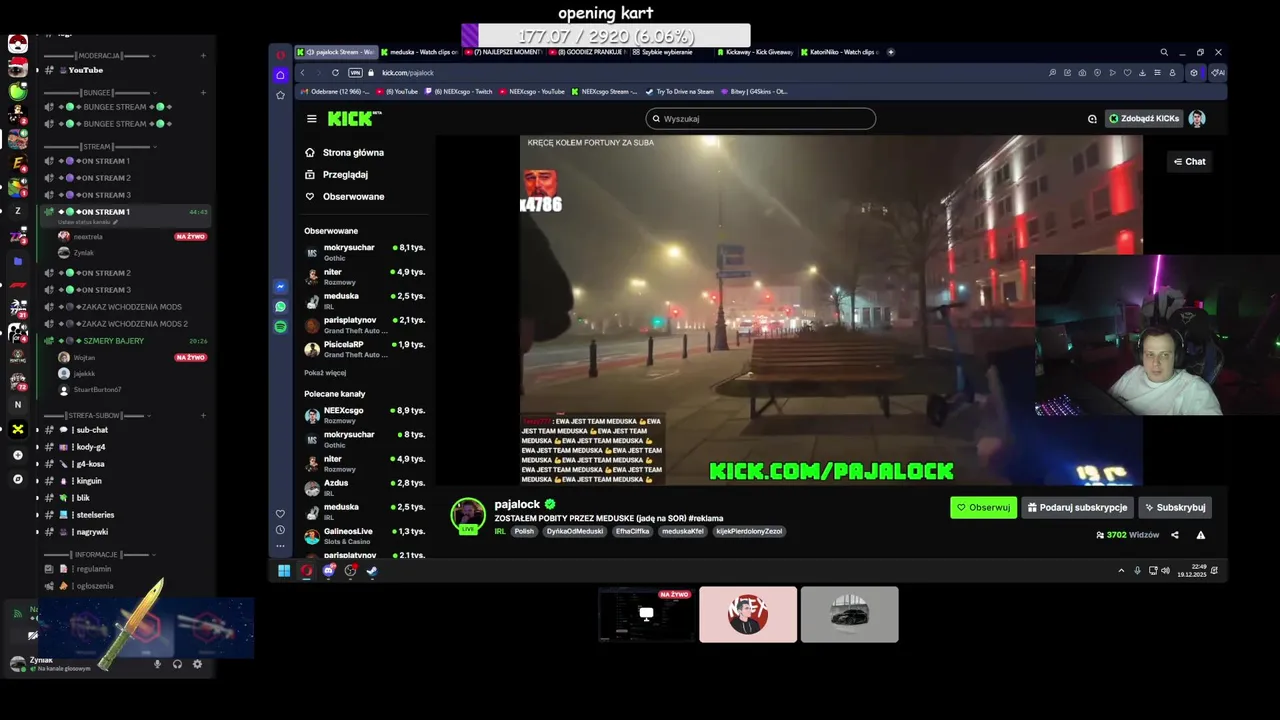Open the Kick hamburger menu icon

[311, 118]
